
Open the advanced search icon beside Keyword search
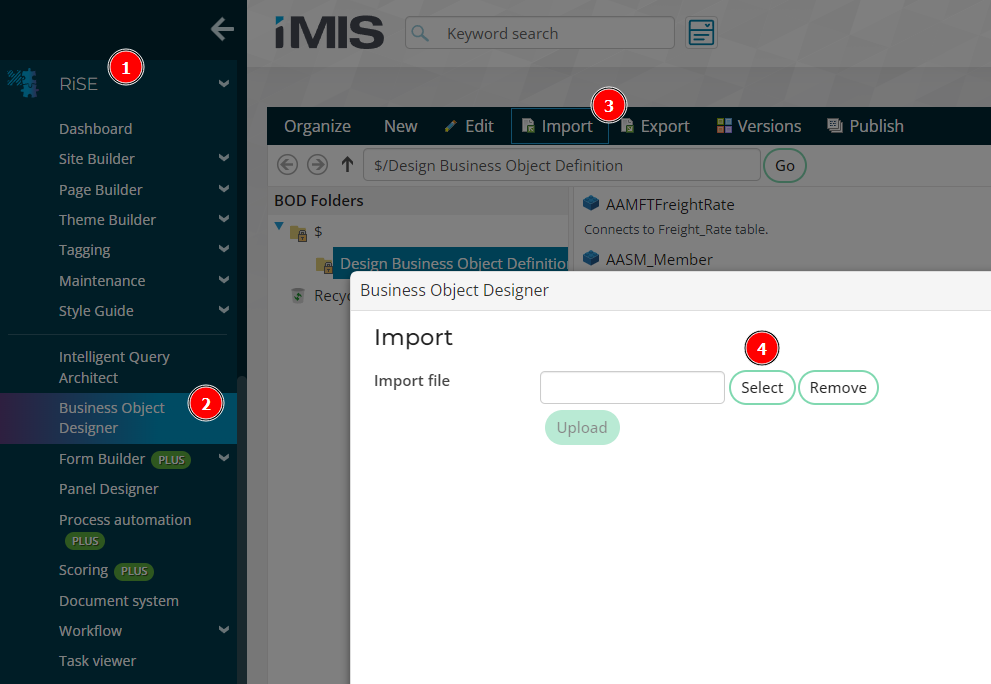[x=701, y=33]
